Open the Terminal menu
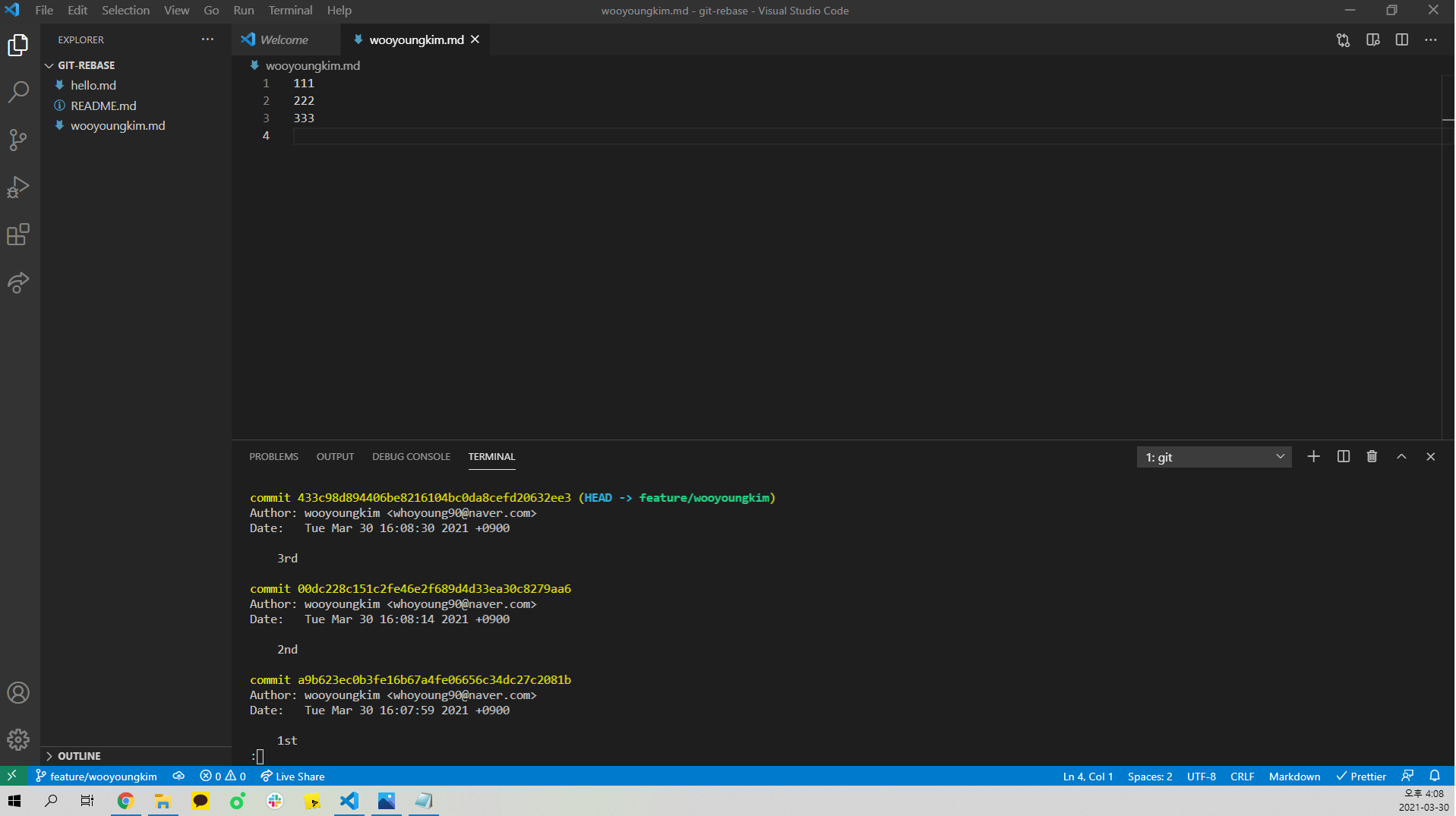 tap(290, 11)
